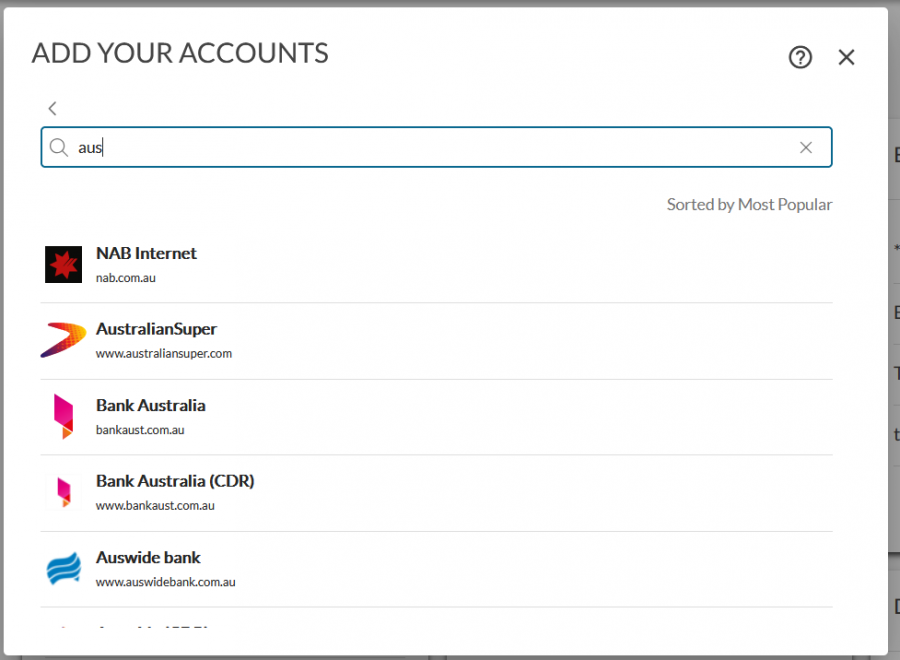Choose AustralianSuper from the list
Image resolution: width=900 pixels, height=660 pixels.
[x=436, y=341]
